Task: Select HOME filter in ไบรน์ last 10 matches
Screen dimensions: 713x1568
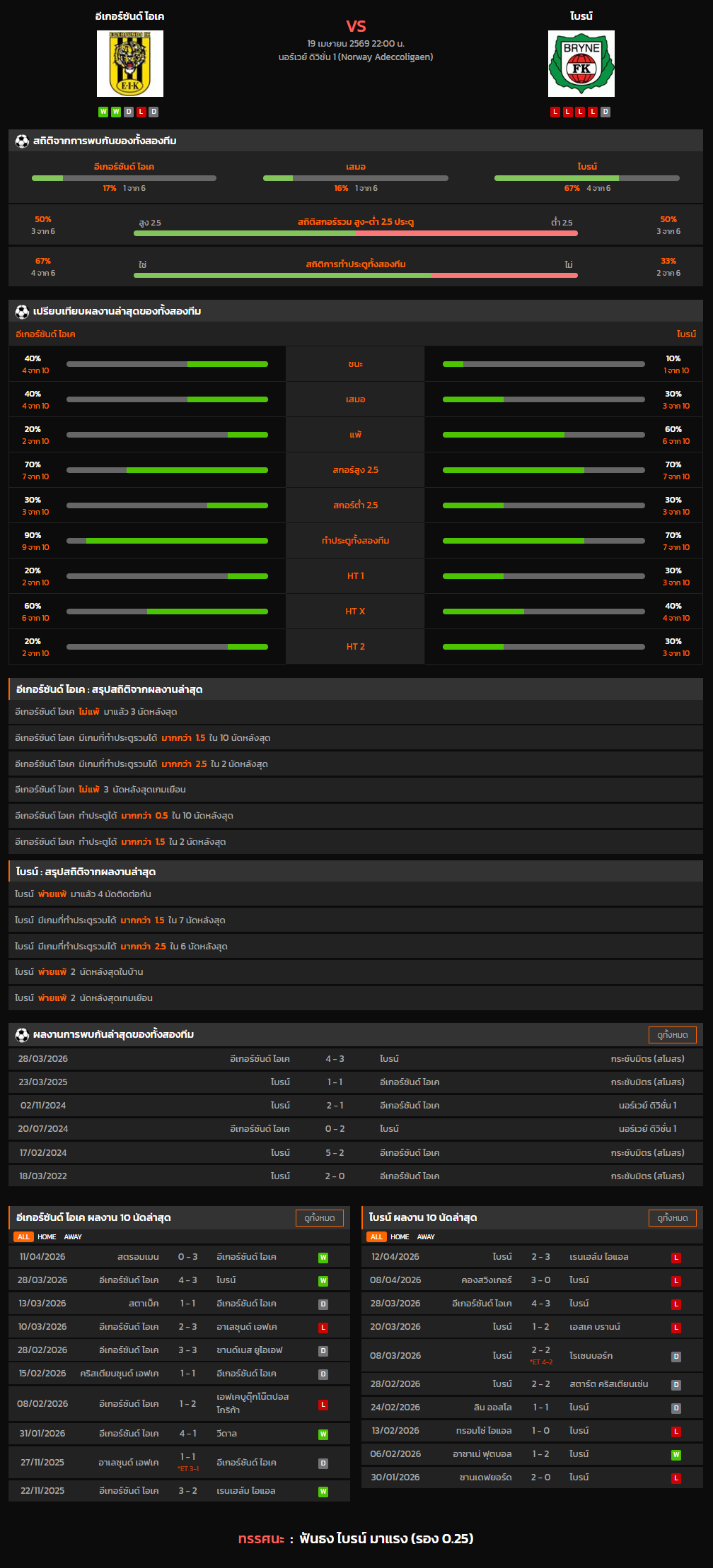Action: coord(400,1237)
